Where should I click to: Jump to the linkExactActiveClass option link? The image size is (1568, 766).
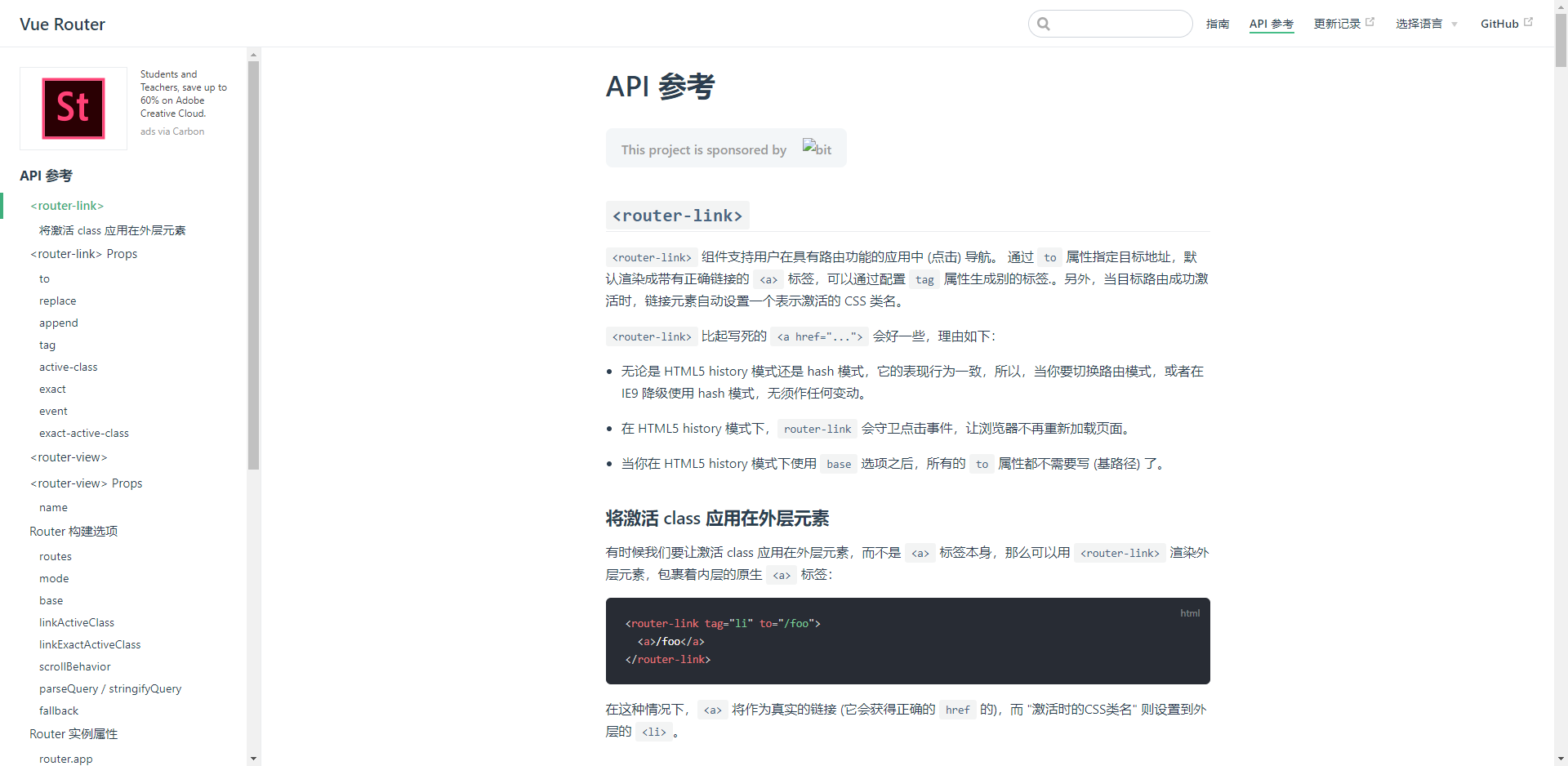(x=90, y=644)
